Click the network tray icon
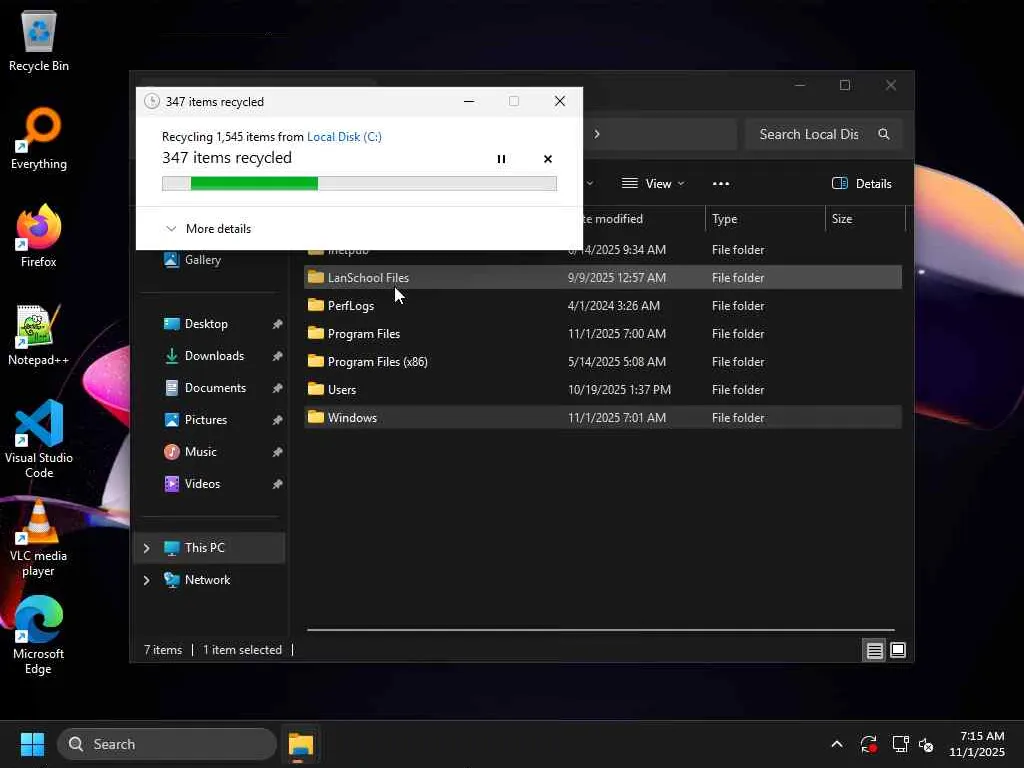 901,744
